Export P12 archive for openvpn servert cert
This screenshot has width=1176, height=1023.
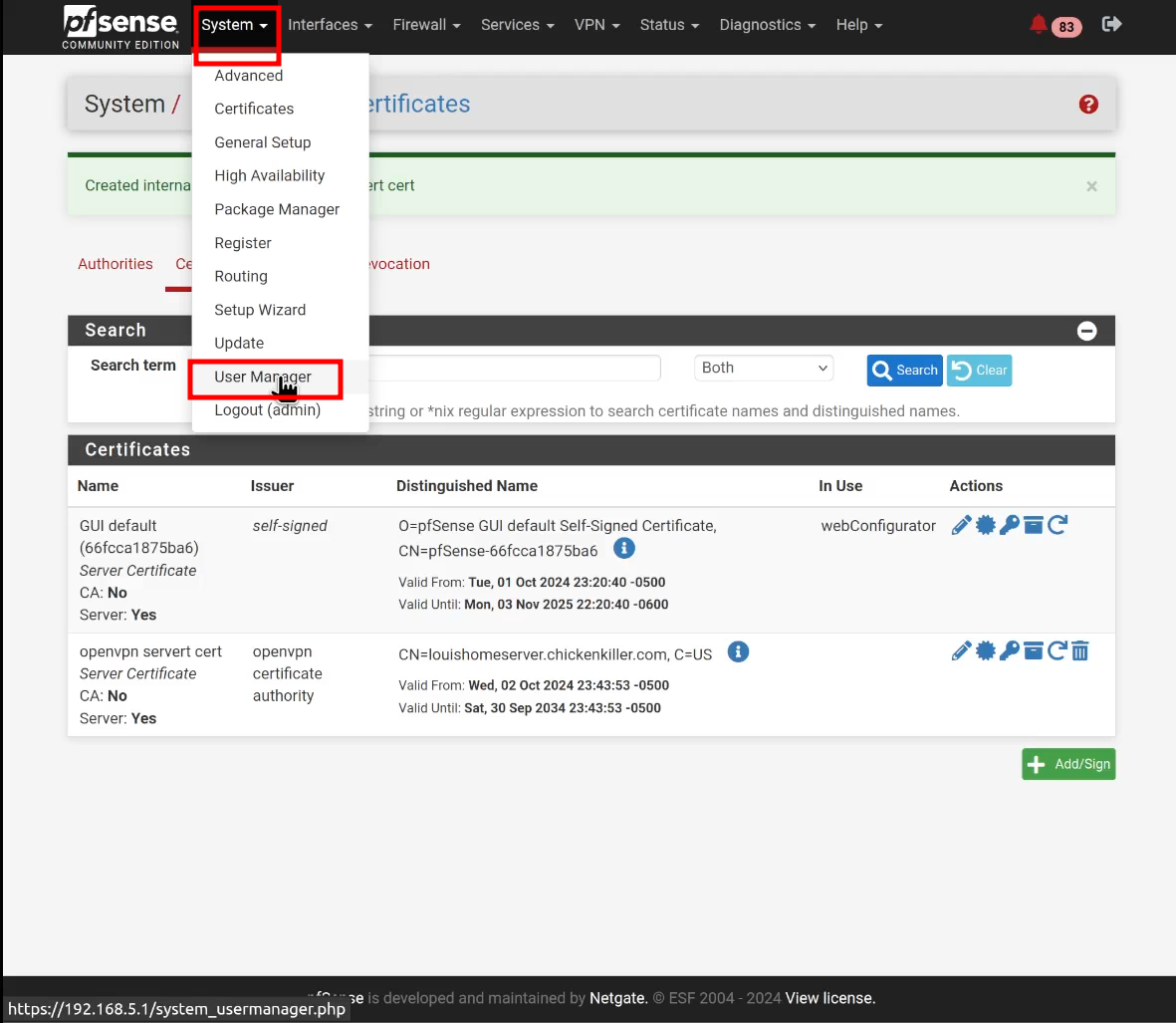coord(1034,651)
